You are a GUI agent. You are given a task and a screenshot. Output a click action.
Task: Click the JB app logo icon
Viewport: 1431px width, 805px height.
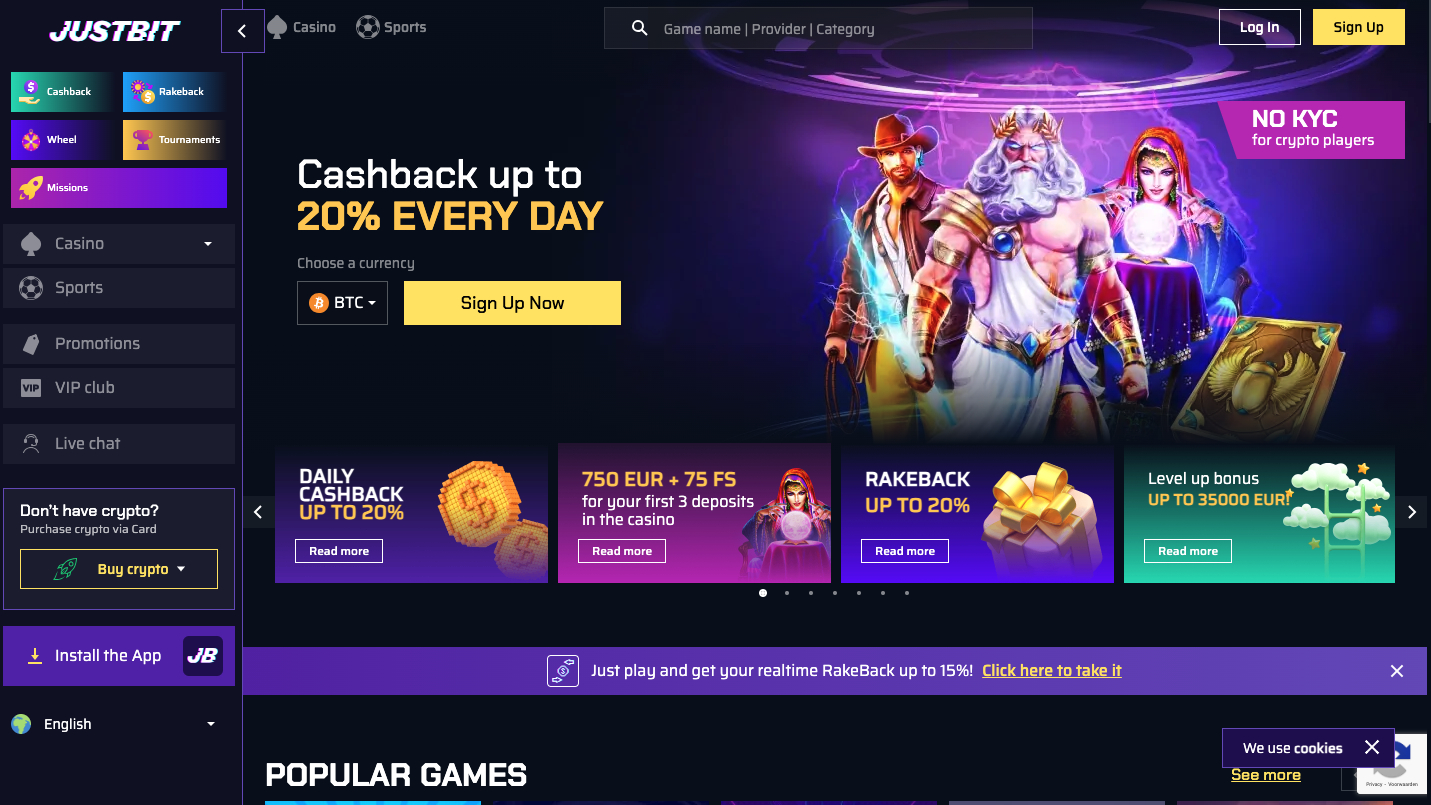pos(203,656)
